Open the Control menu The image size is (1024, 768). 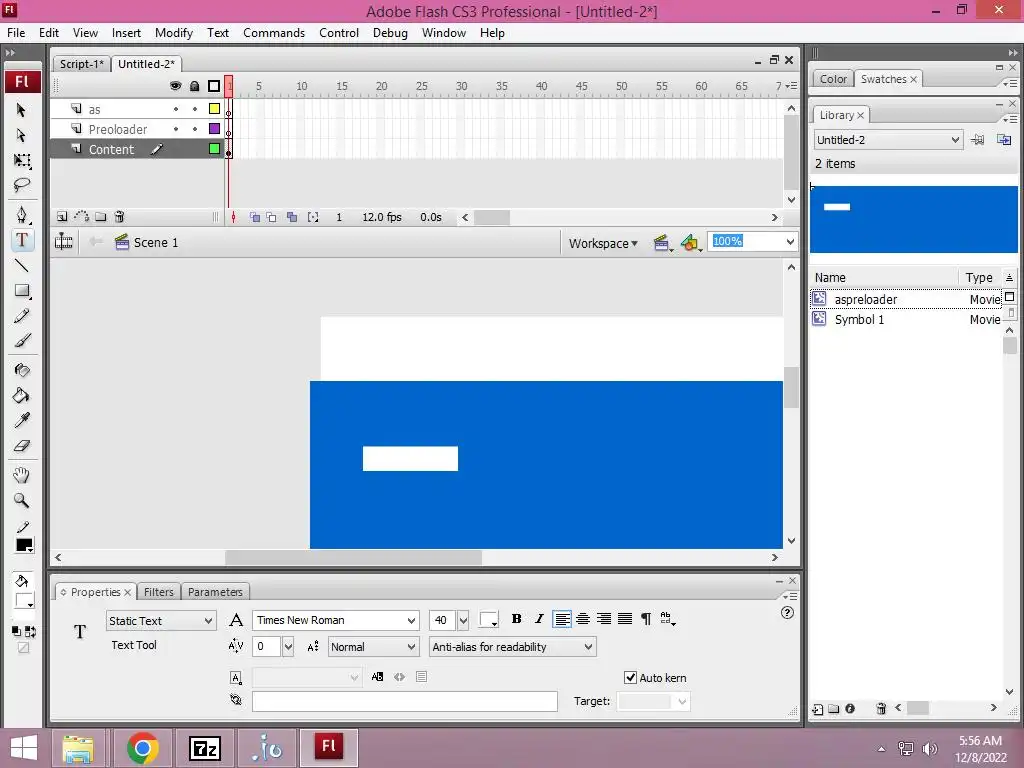click(x=339, y=33)
